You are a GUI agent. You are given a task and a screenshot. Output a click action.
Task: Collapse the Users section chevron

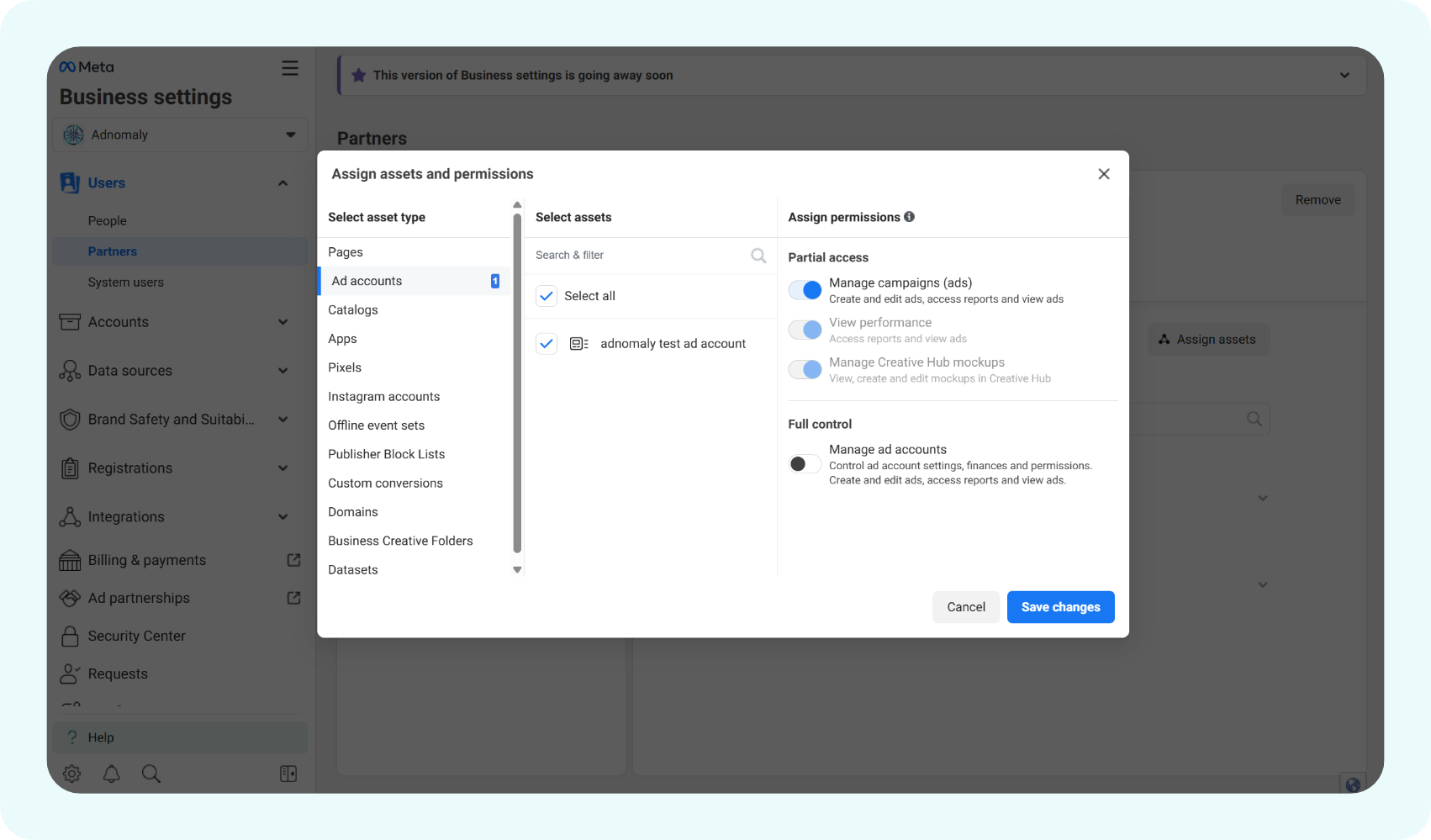pos(283,183)
